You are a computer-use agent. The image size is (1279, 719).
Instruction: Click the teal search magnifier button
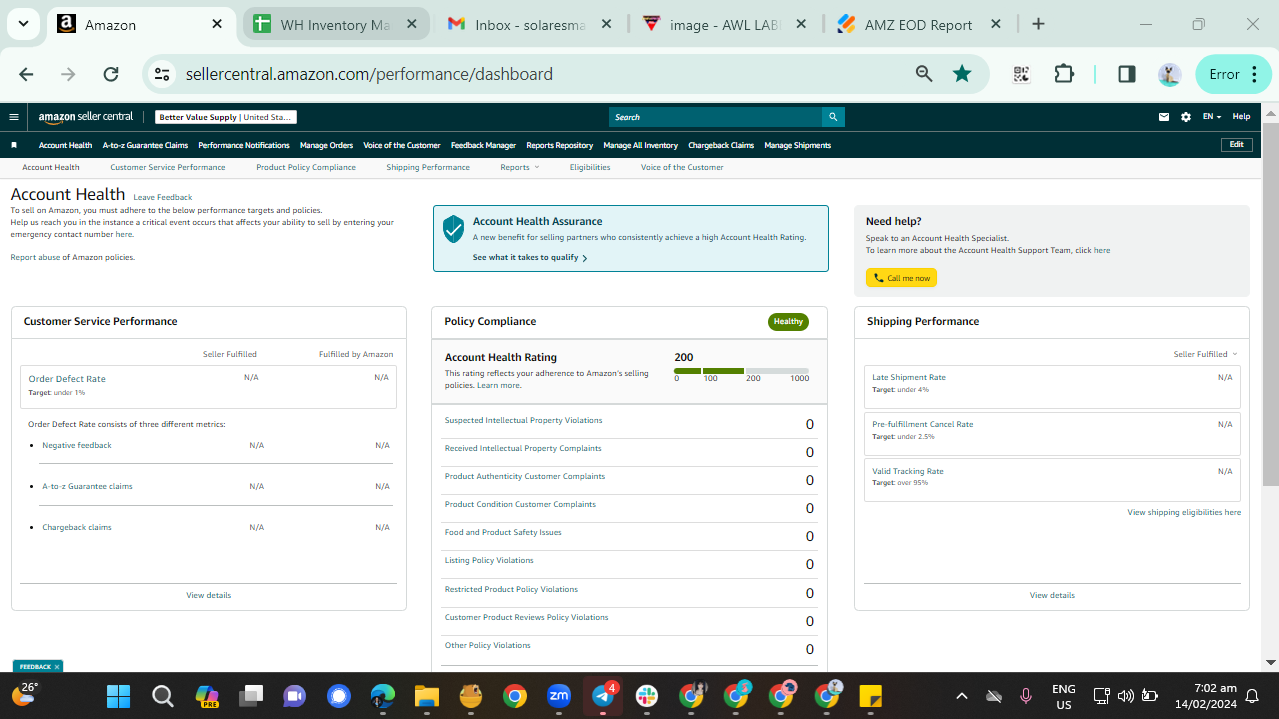[x=833, y=117]
